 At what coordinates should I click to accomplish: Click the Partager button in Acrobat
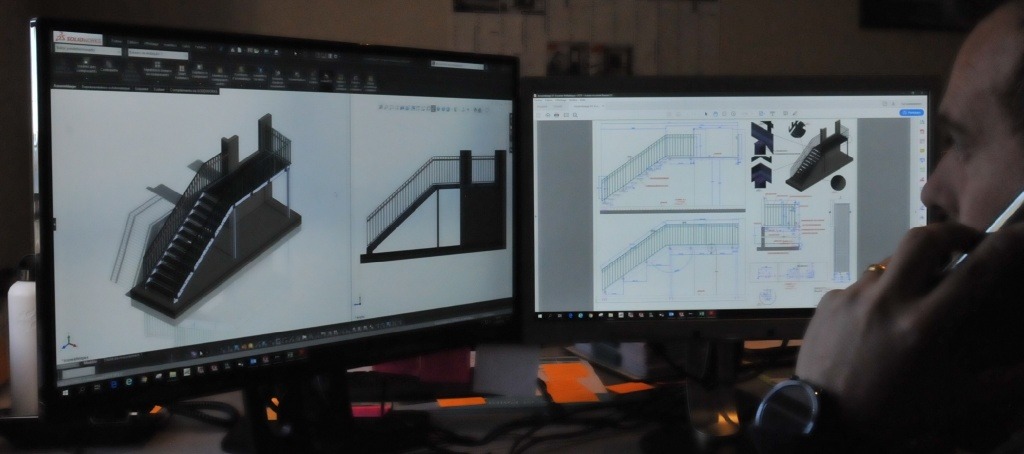tap(911, 112)
